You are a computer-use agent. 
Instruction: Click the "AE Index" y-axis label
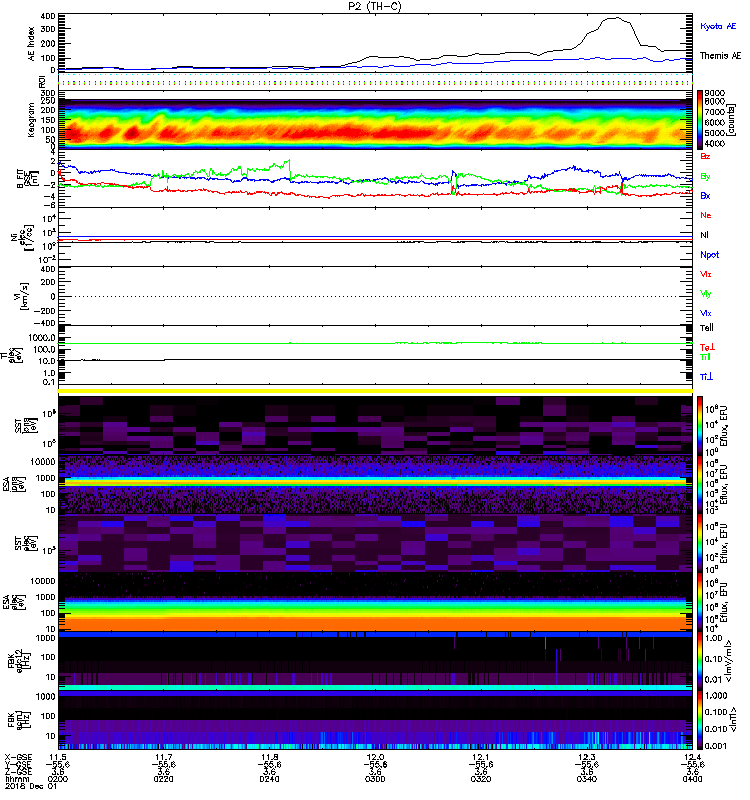[32, 44]
